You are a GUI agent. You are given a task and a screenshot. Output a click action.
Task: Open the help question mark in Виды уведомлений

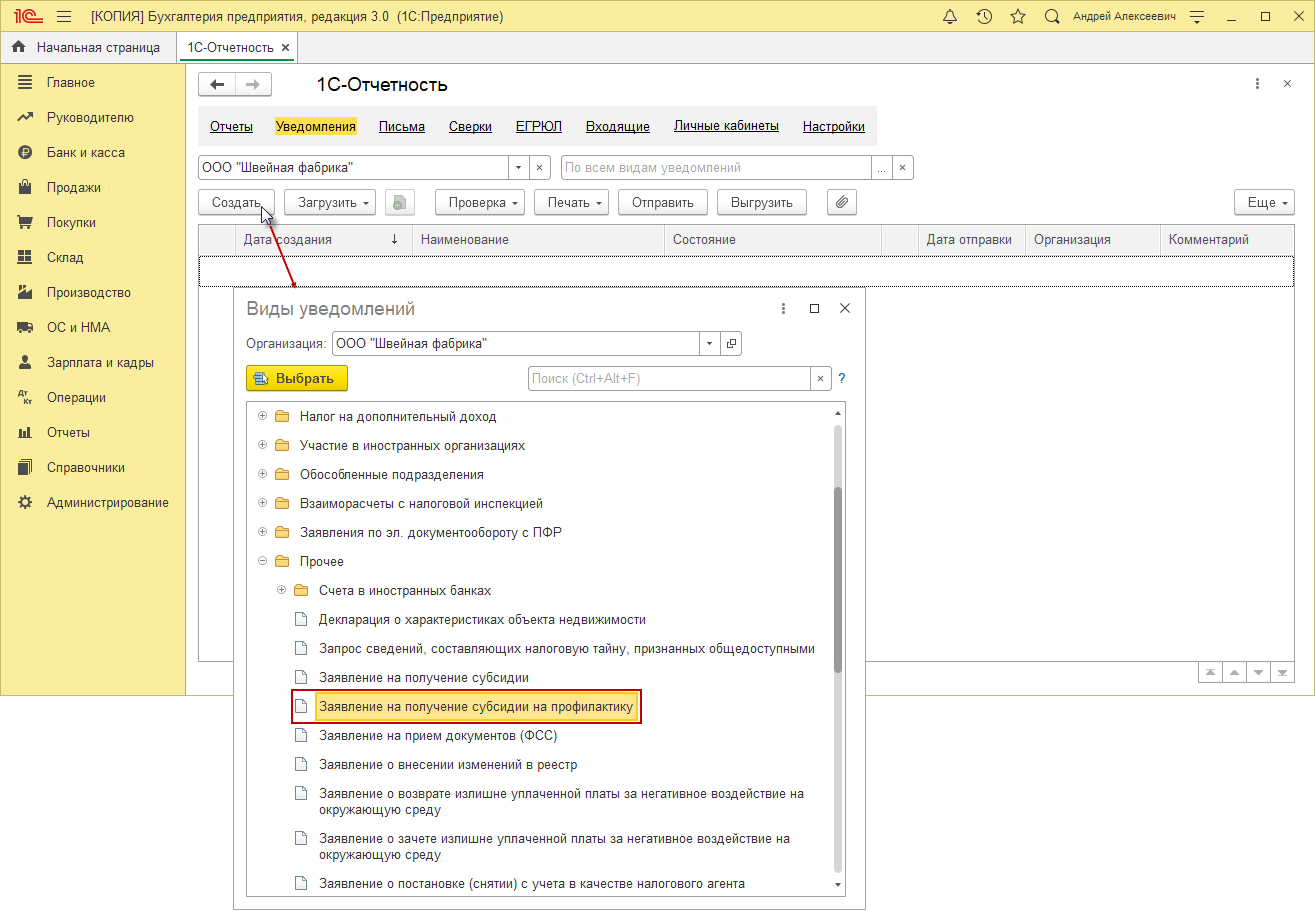pos(842,379)
